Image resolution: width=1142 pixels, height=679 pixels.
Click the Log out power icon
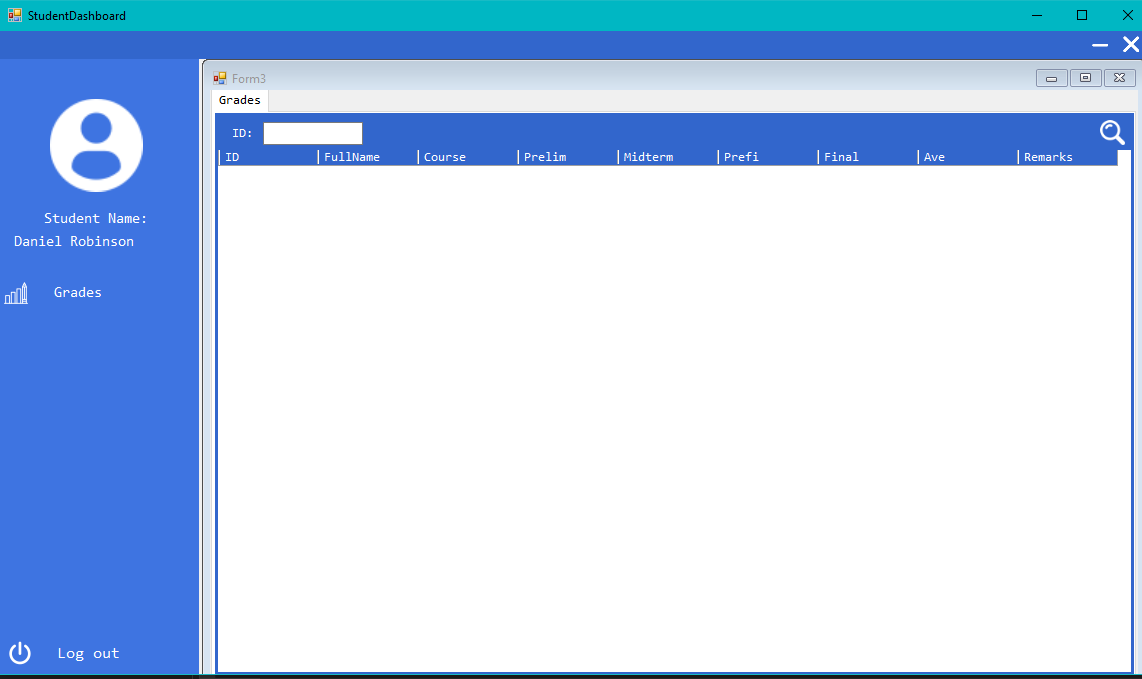20,653
